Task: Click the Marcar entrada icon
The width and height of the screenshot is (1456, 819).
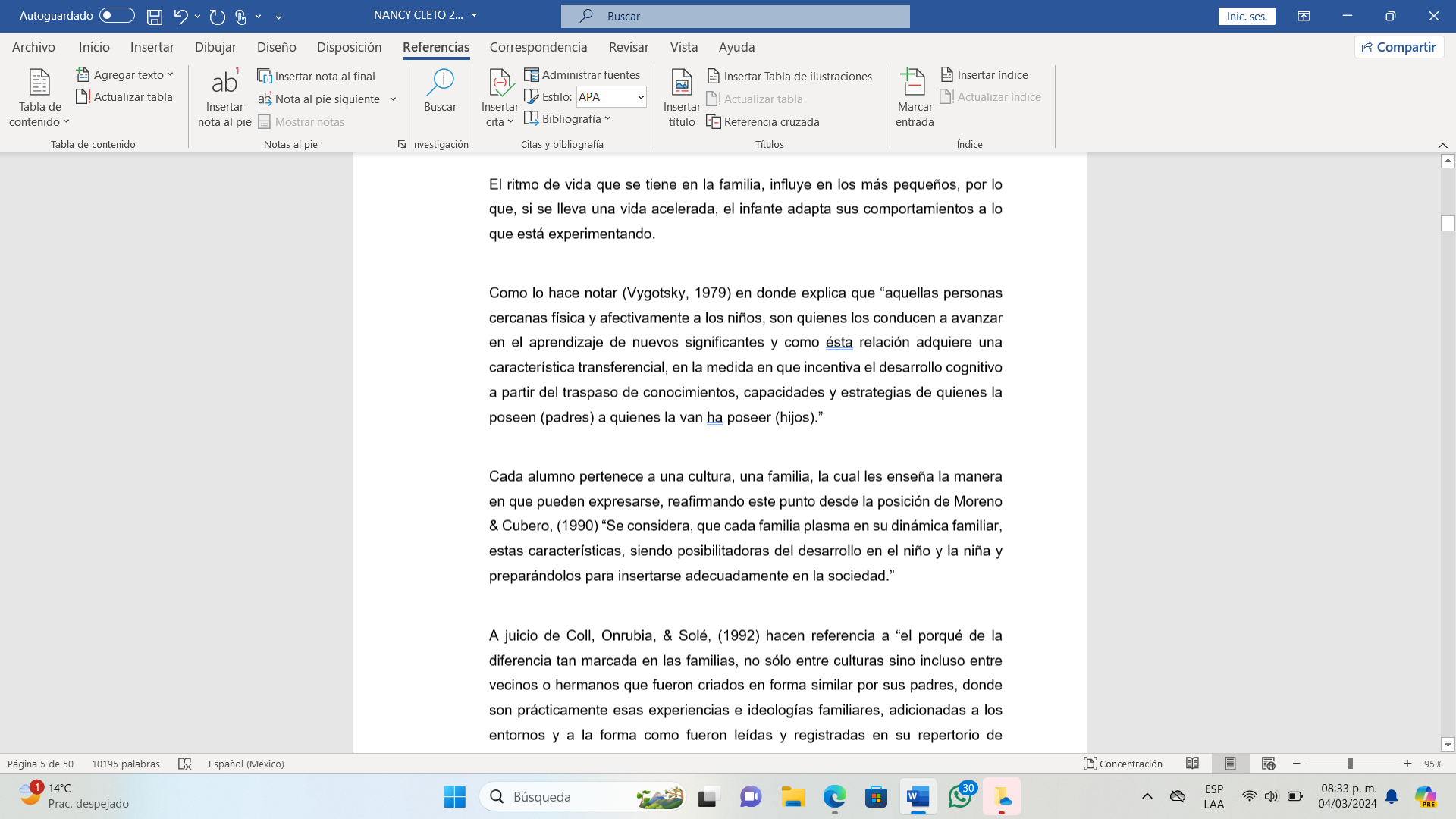Action: [x=915, y=99]
